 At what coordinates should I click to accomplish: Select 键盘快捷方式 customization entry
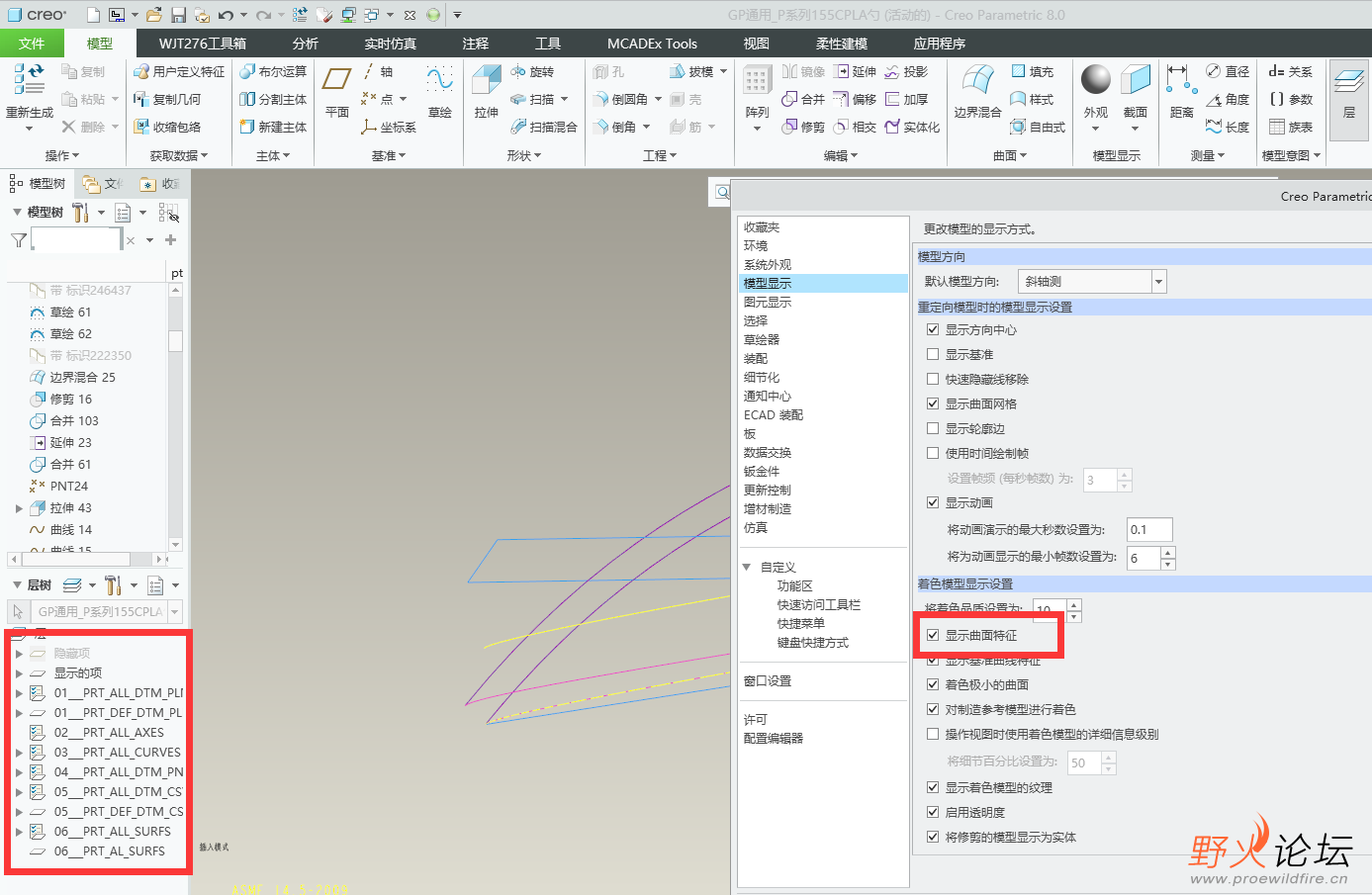tap(813, 643)
